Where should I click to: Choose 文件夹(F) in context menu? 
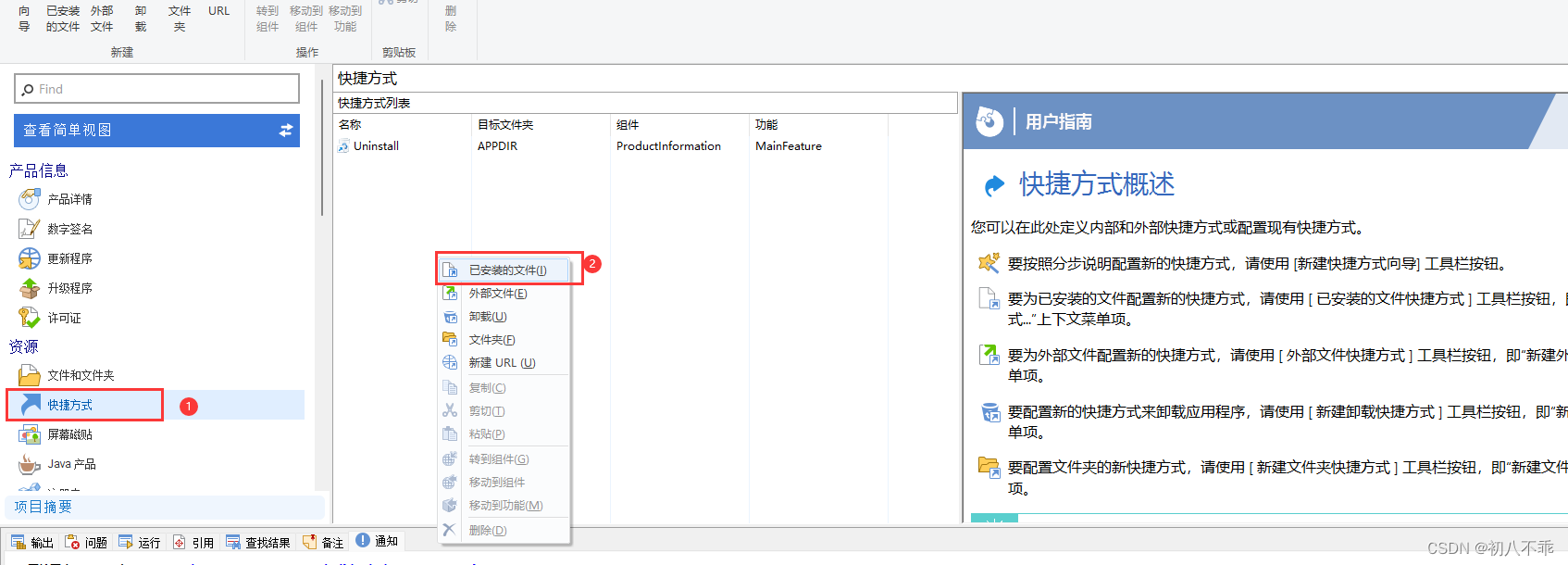[x=504, y=340]
